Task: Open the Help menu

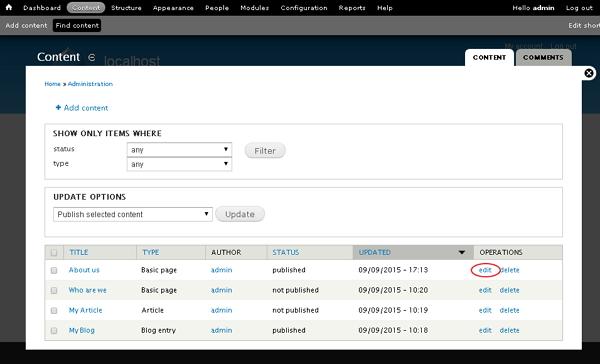Action: (385, 8)
